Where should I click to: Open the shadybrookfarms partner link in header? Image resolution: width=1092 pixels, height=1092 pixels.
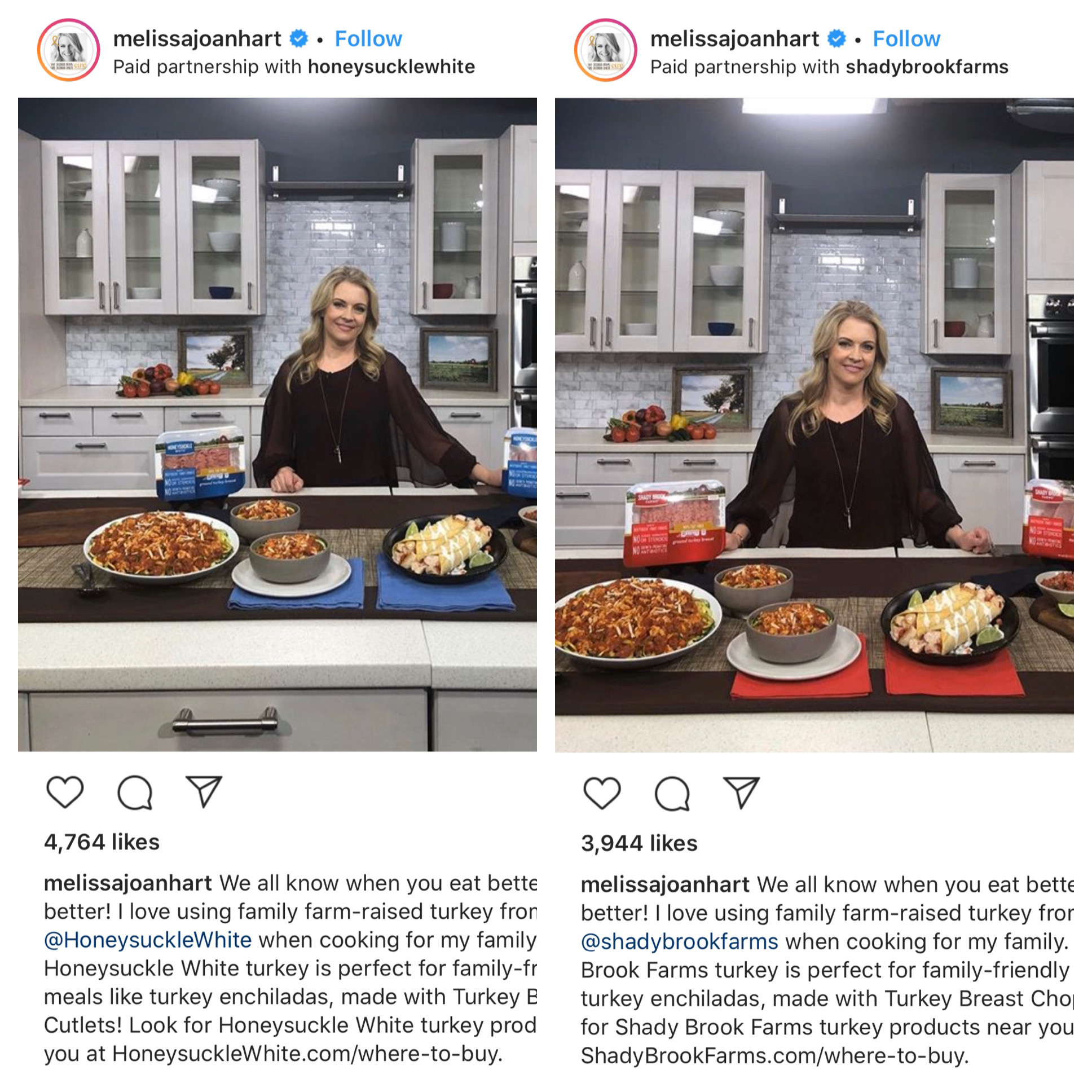(x=927, y=67)
